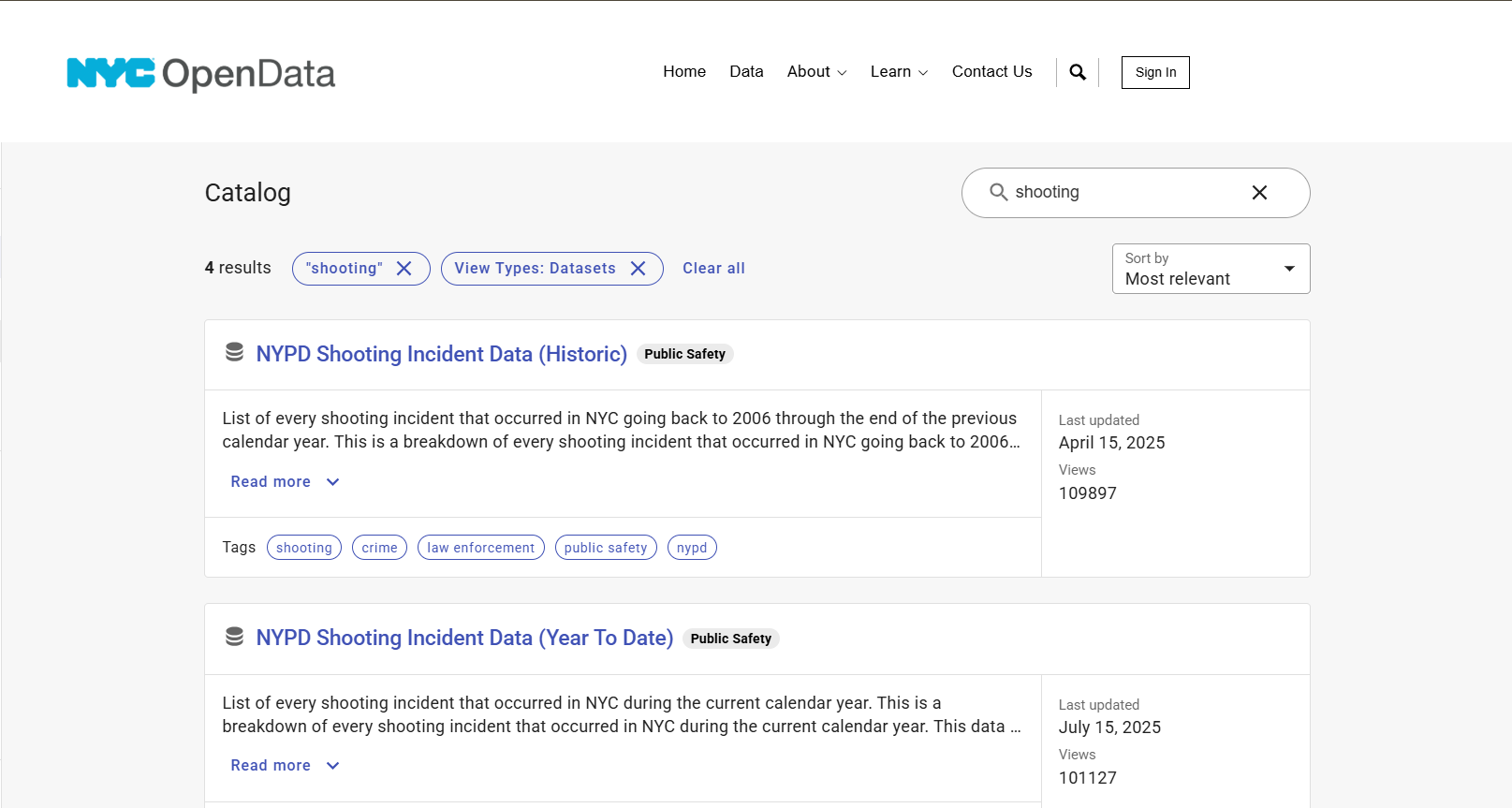Click dataset icon beside Year To Date data
This screenshot has width=1512, height=808.
pos(235,637)
